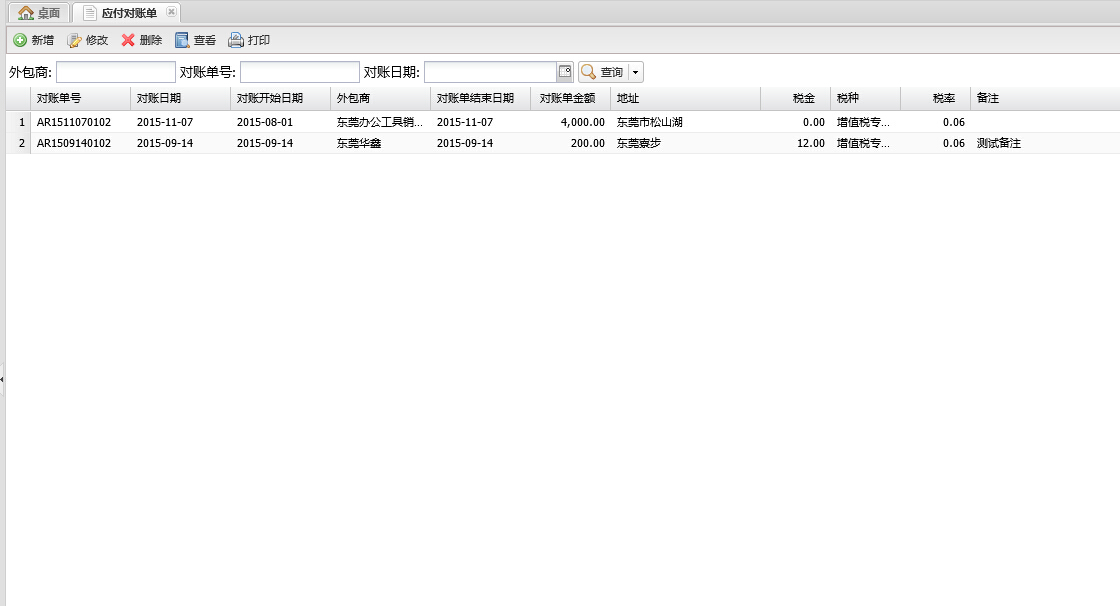Expand the 查询 button dropdown arrow
Image resolution: width=1120 pixels, height=606 pixels.
[x=636, y=72]
